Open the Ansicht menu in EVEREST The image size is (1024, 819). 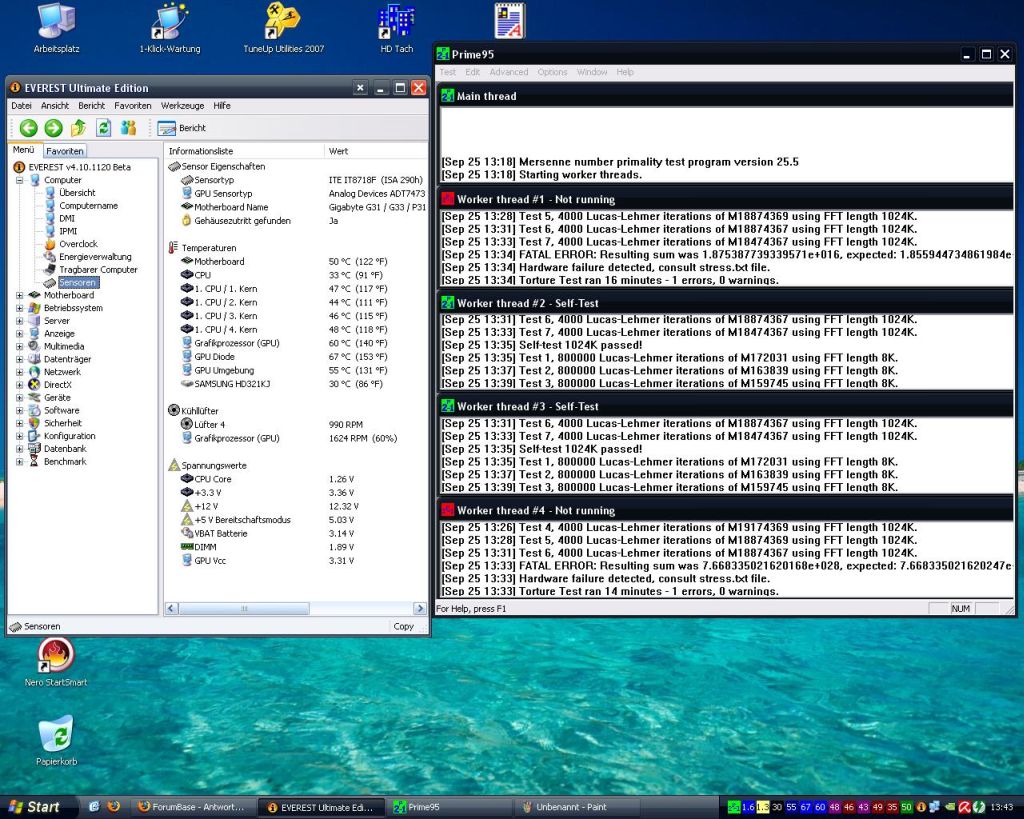(55, 106)
